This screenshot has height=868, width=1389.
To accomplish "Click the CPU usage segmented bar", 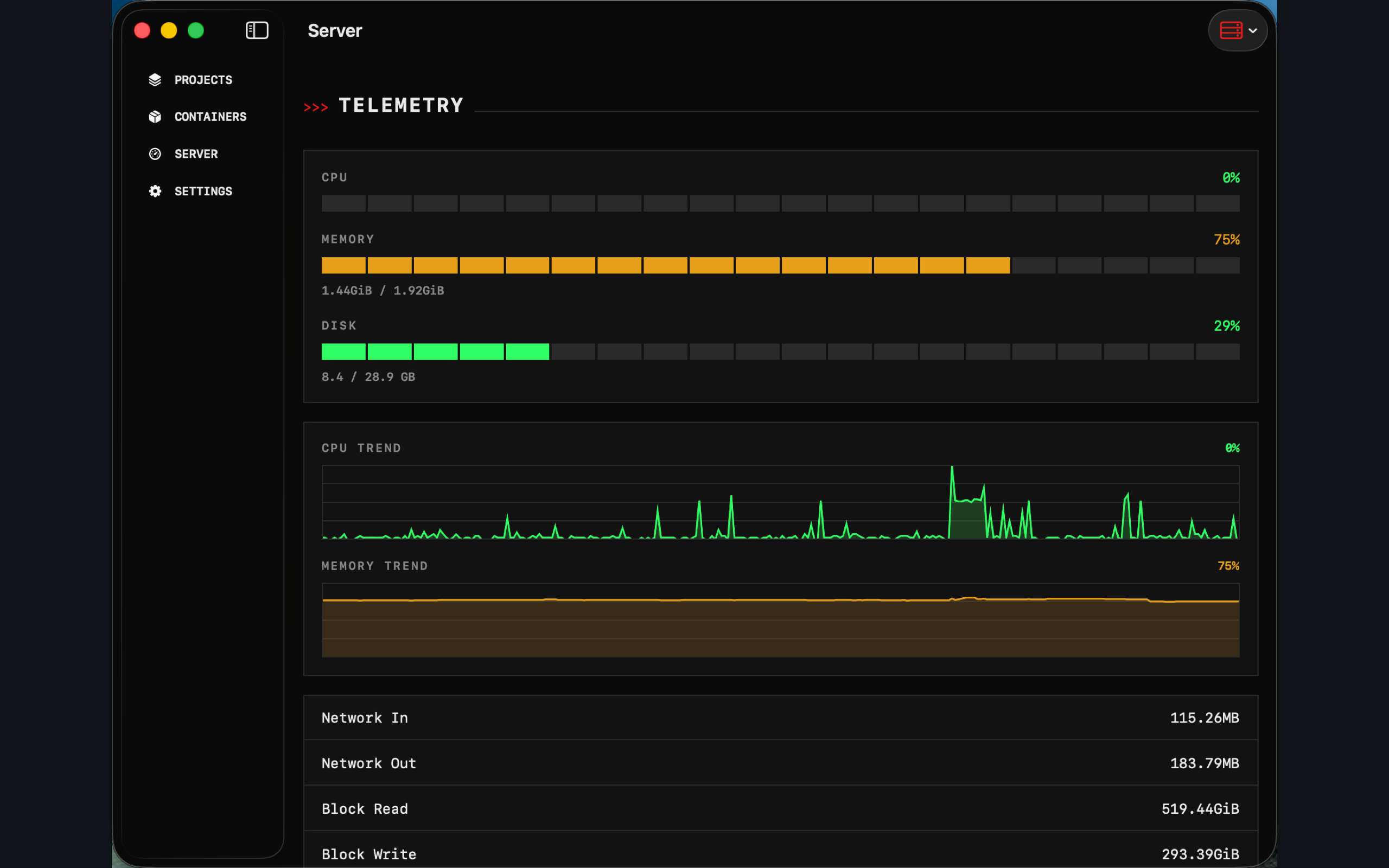I will click(781, 203).
